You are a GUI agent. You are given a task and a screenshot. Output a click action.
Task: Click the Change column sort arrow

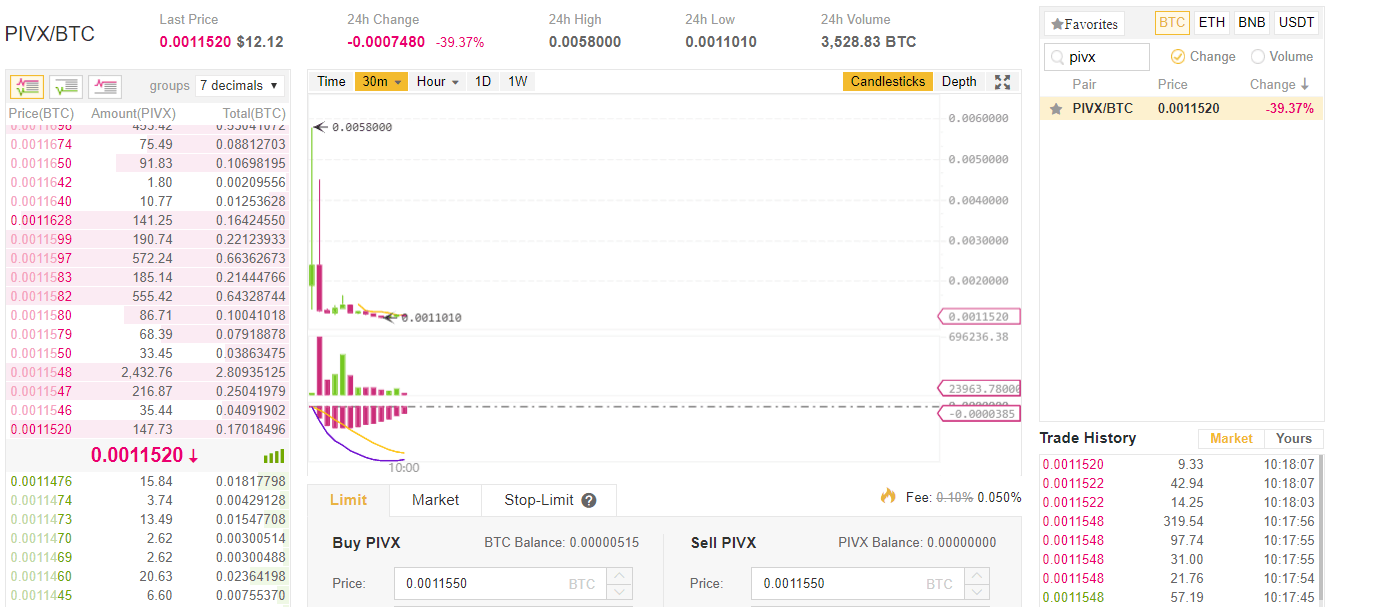(1305, 85)
